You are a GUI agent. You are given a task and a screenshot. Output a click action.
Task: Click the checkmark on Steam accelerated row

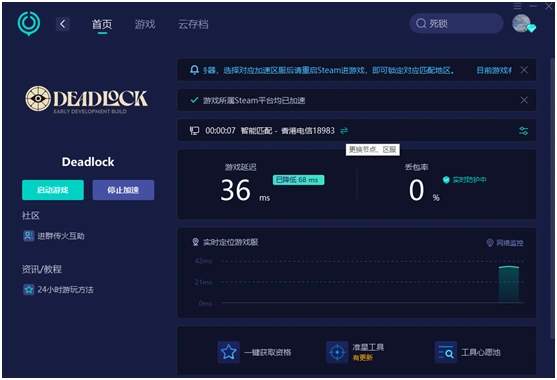(x=194, y=100)
